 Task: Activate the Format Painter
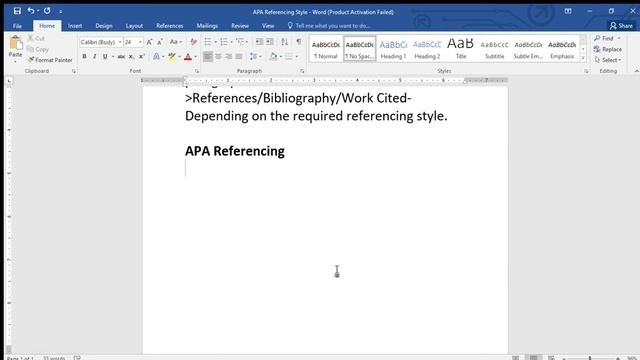click(50, 60)
